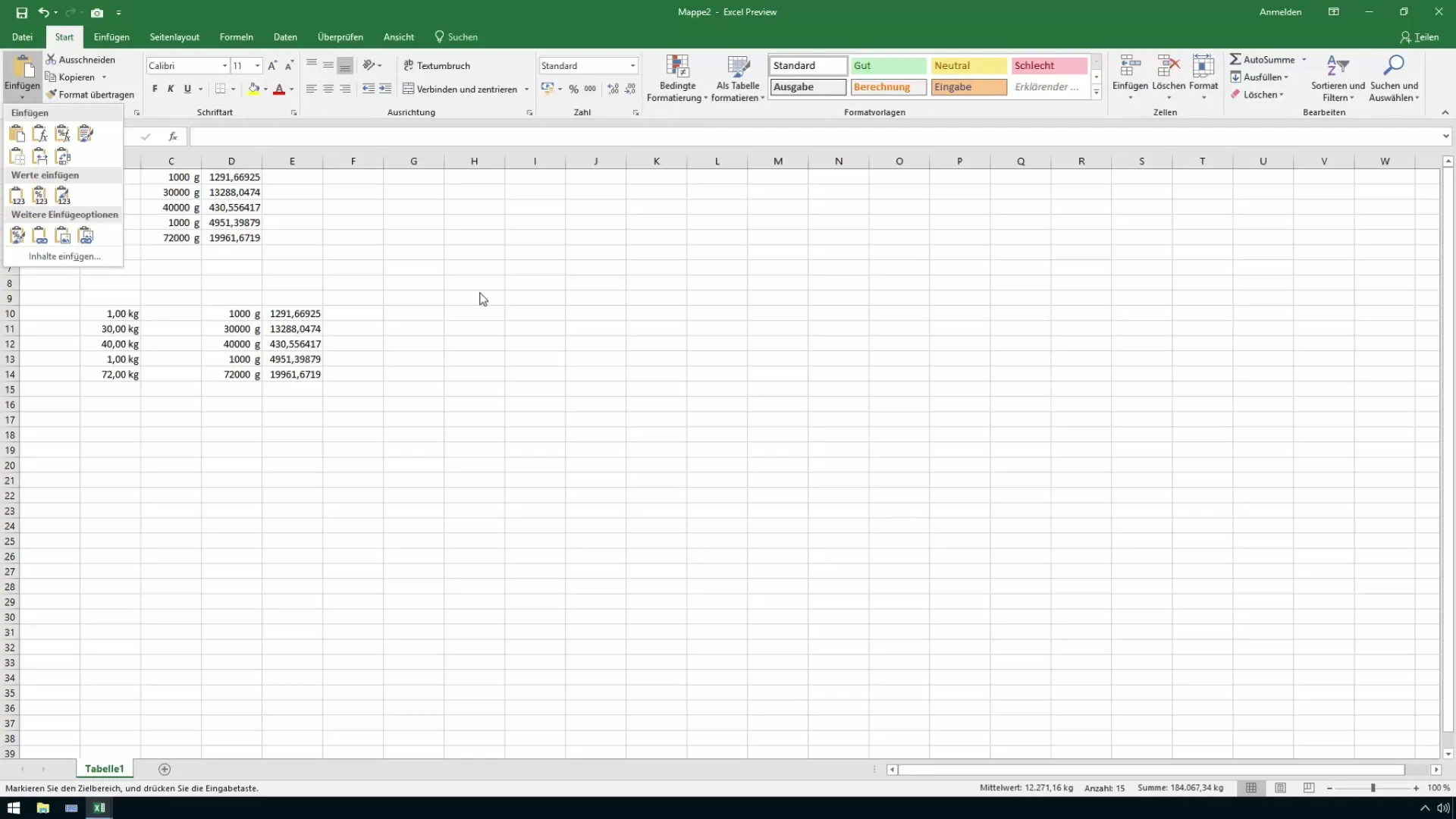Screen dimensions: 1456x819
Task: Click Inhalte einfügen option in paste menu
Action: (64, 256)
